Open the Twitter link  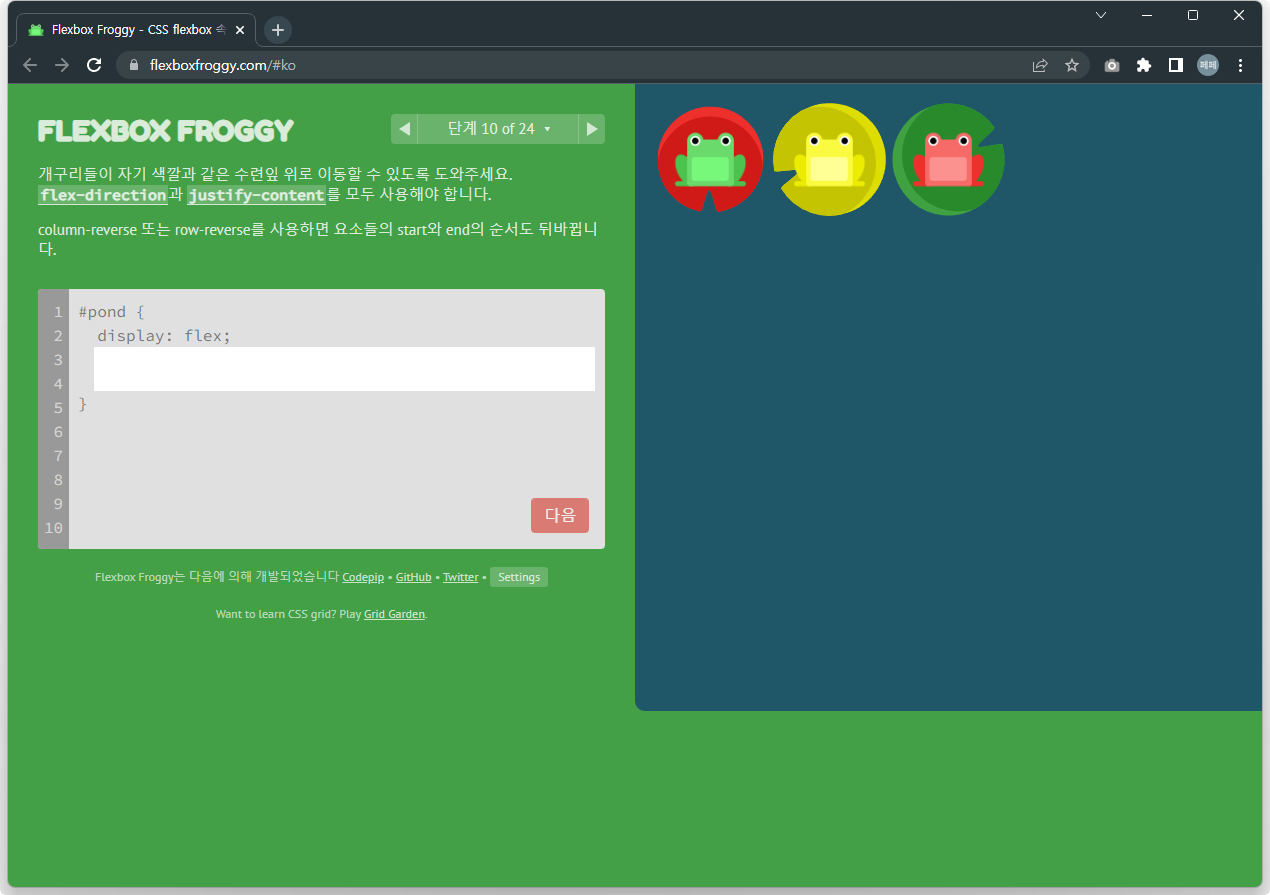(461, 577)
